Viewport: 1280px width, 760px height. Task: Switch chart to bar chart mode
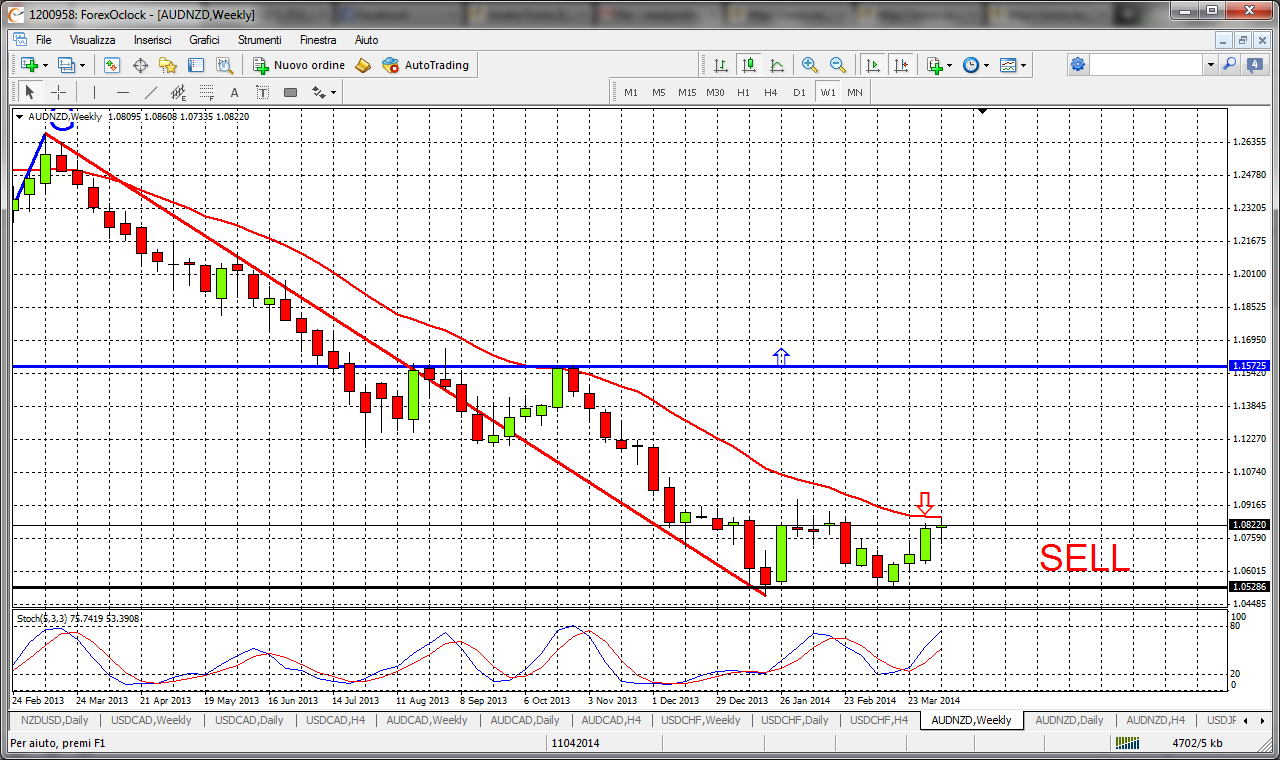click(x=720, y=65)
